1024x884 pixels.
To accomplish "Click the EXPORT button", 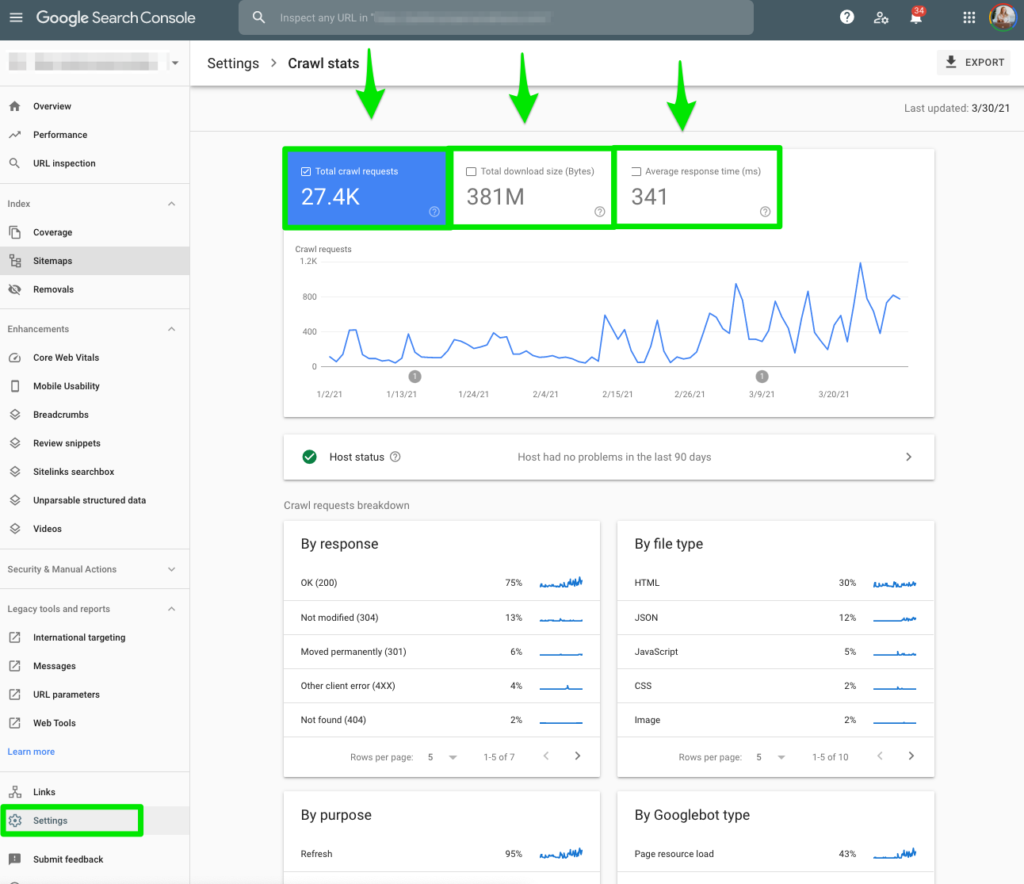I will coord(974,62).
